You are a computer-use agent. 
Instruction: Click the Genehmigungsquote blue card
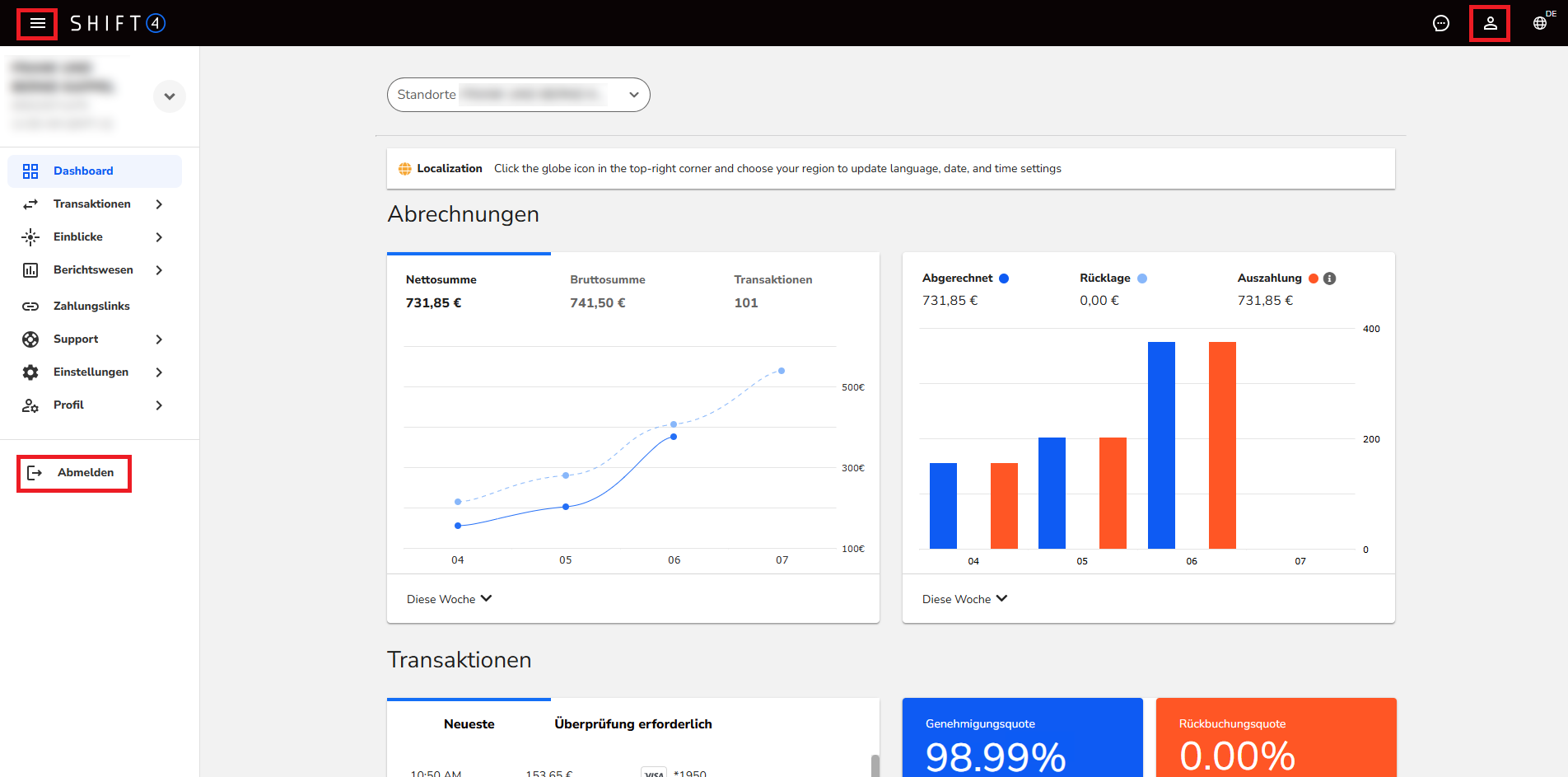(1023, 737)
